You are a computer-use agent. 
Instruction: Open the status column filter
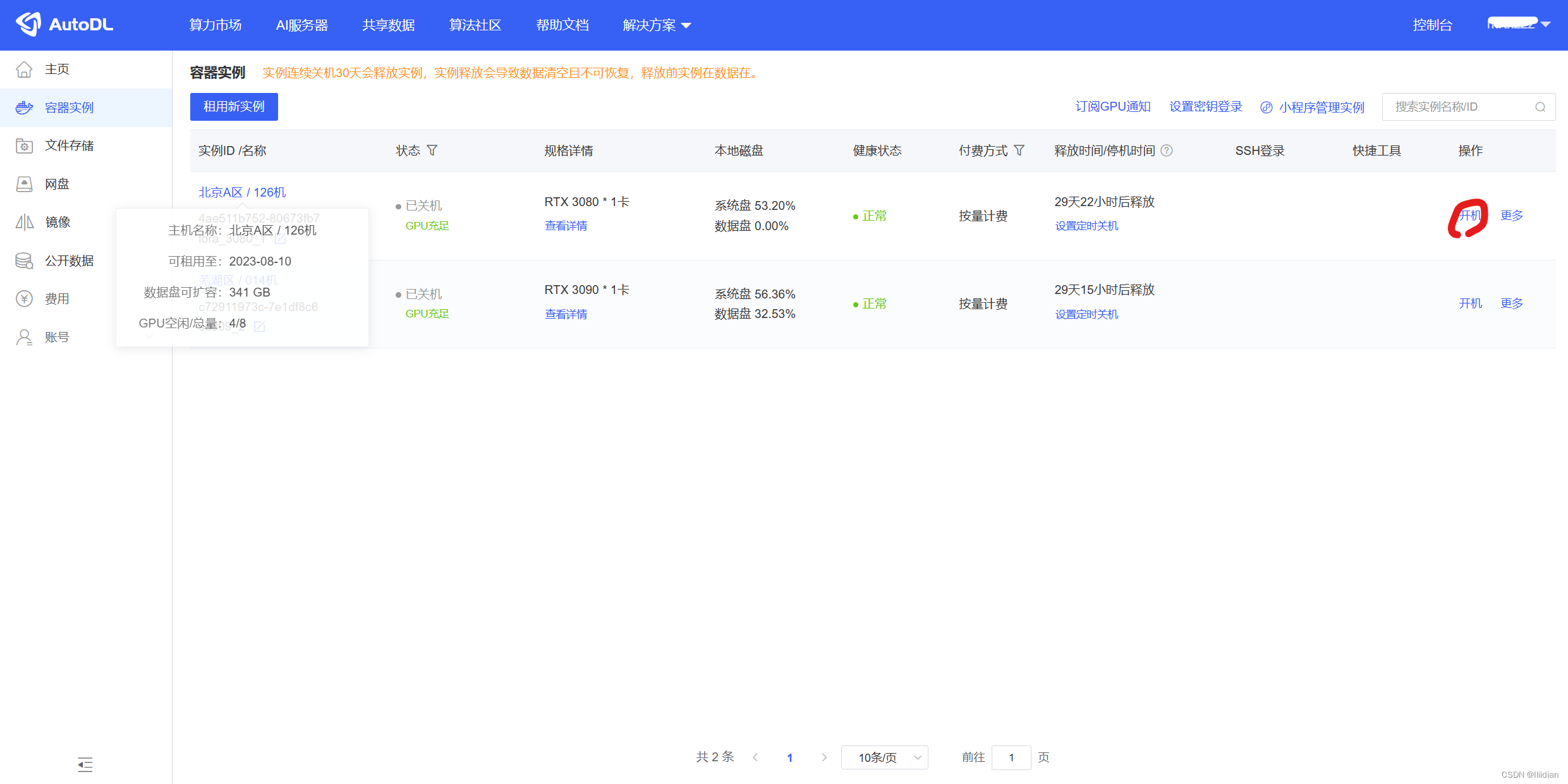pyautogui.click(x=432, y=150)
